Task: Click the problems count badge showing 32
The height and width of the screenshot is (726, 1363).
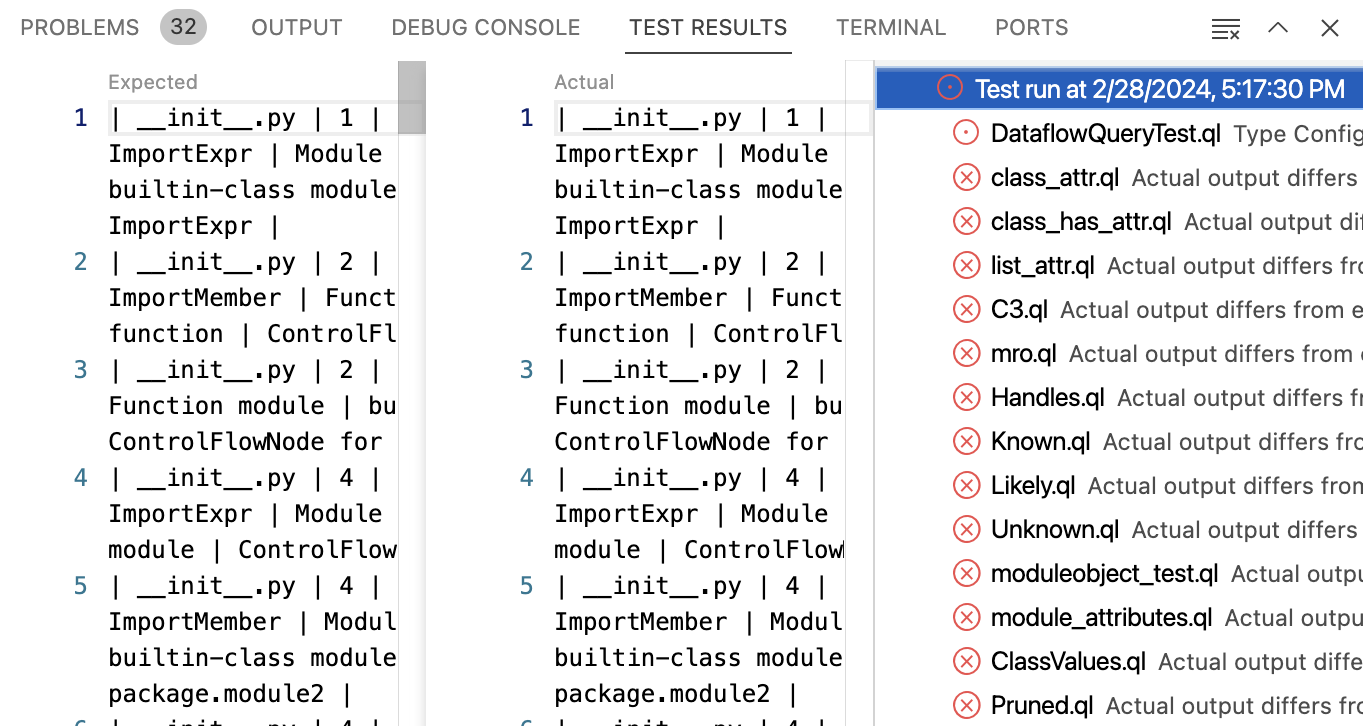Action: pyautogui.click(x=183, y=27)
